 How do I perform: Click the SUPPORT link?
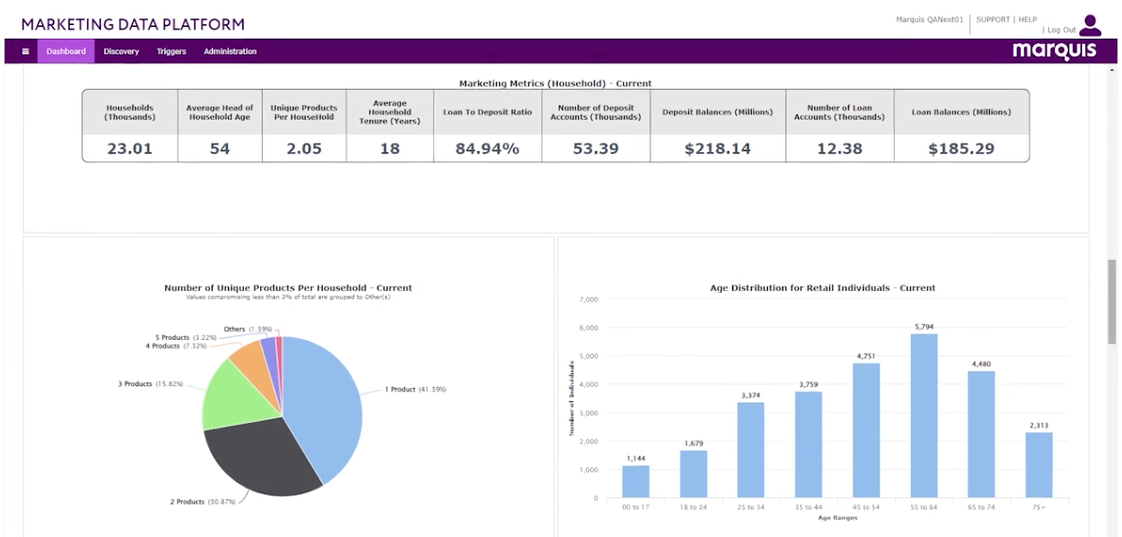click(992, 20)
